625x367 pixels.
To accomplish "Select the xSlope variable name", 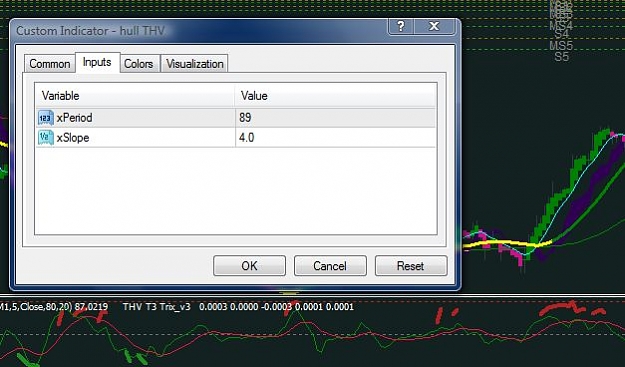I will pyautogui.click(x=73, y=138).
